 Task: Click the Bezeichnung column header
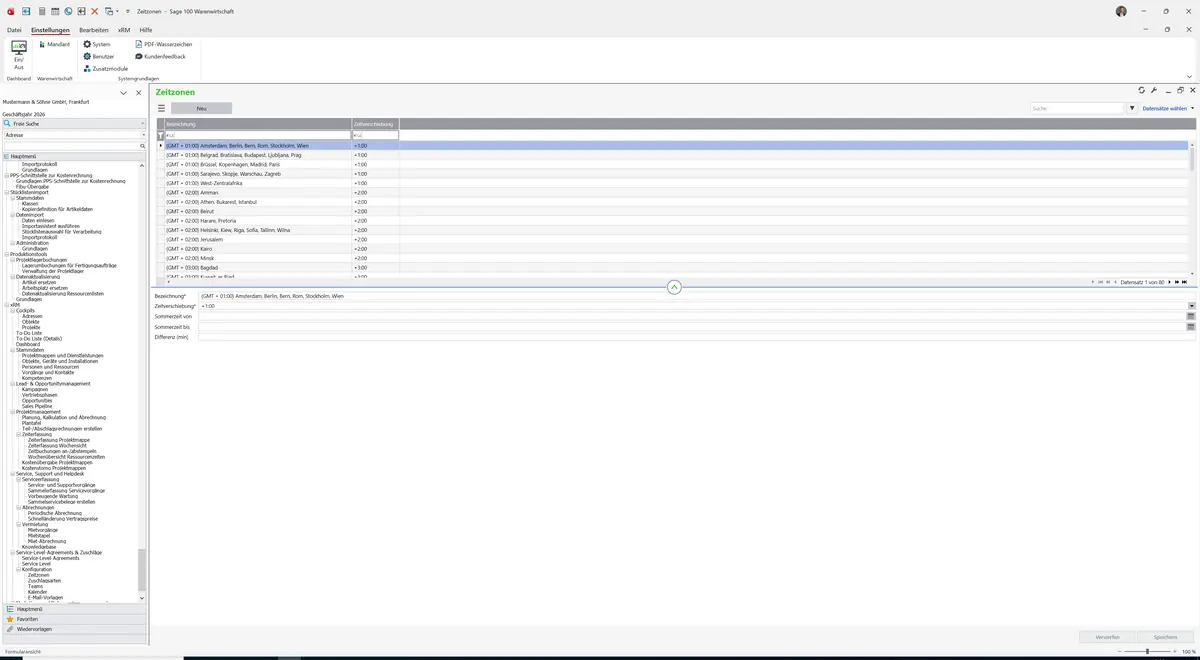(x=258, y=124)
